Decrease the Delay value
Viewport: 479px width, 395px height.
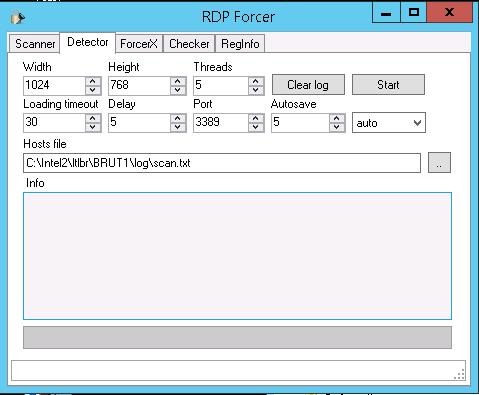tap(178, 127)
